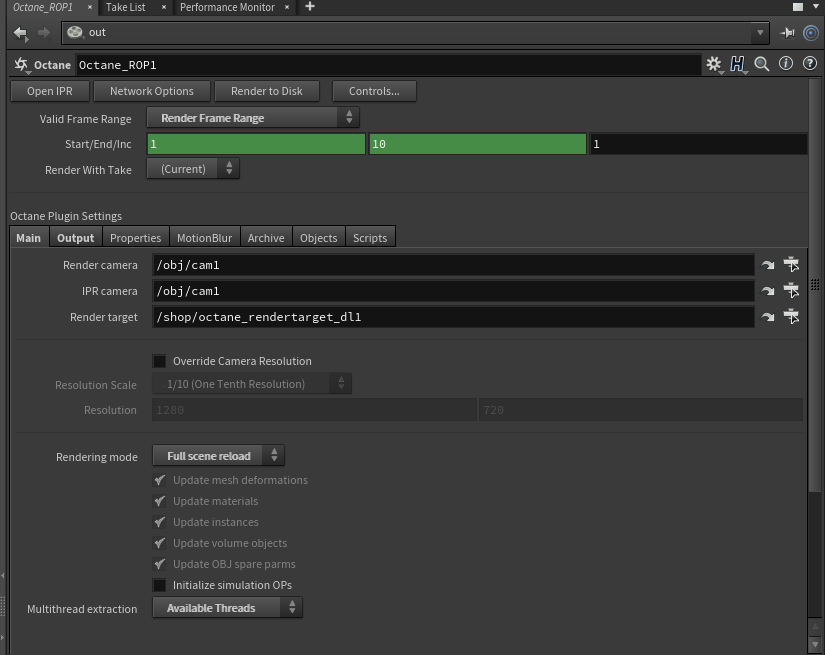
Task: Click the Open IPR button
Action: (x=50, y=91)
